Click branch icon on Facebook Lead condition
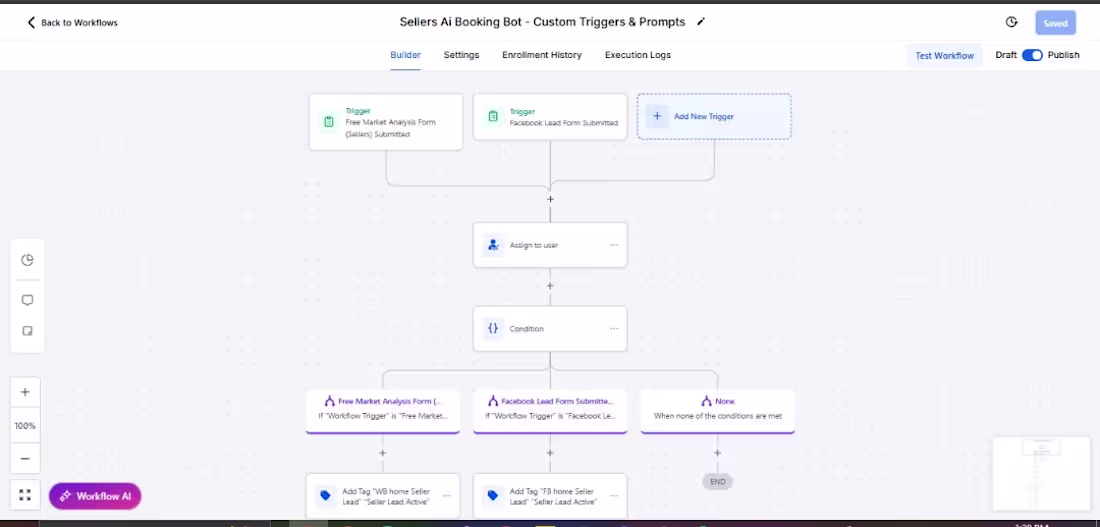This screenshot has height=527, width=1100. [493, 401]
